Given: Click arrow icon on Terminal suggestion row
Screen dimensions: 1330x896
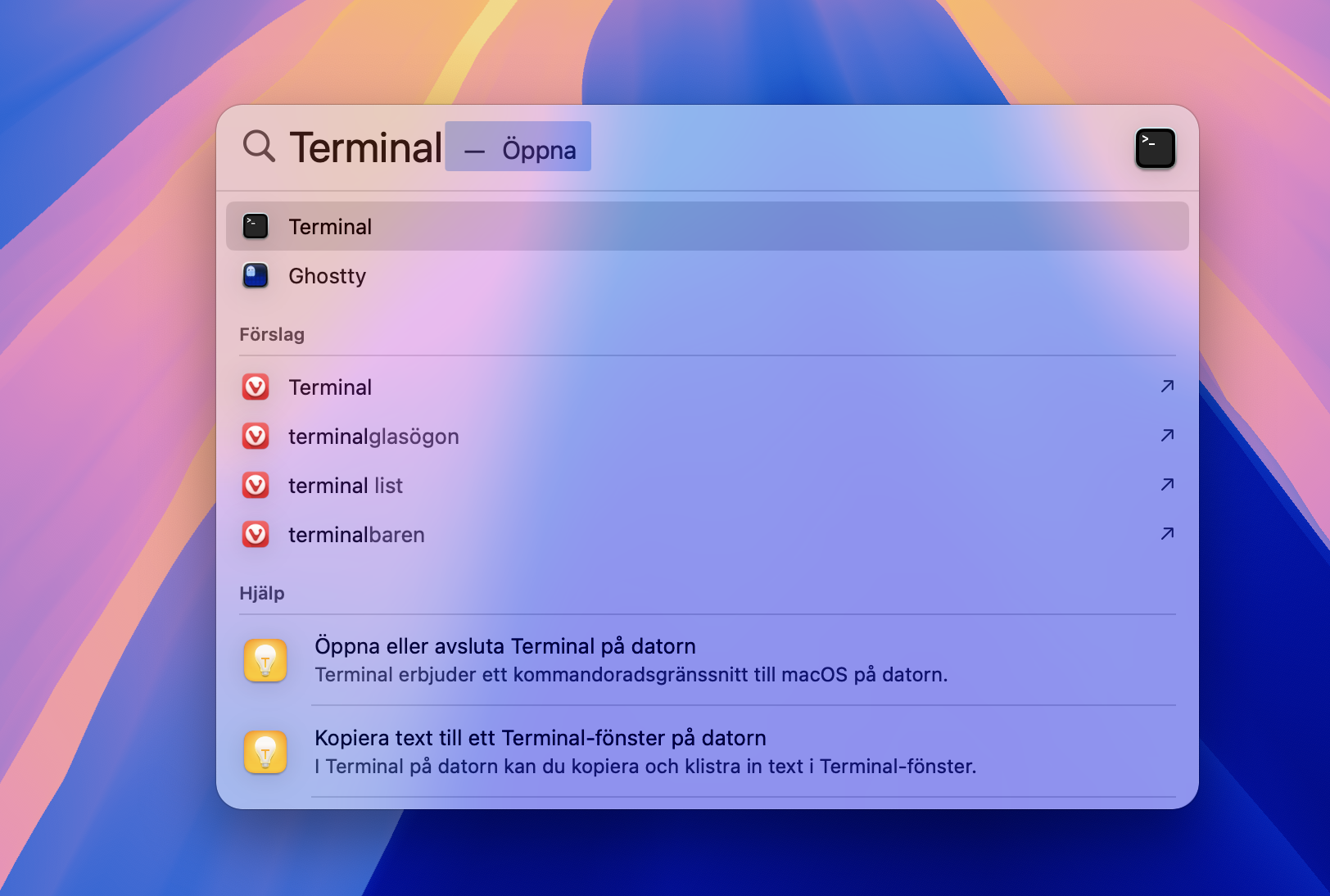Looking at the screenshot, I should click(1167, 386).
